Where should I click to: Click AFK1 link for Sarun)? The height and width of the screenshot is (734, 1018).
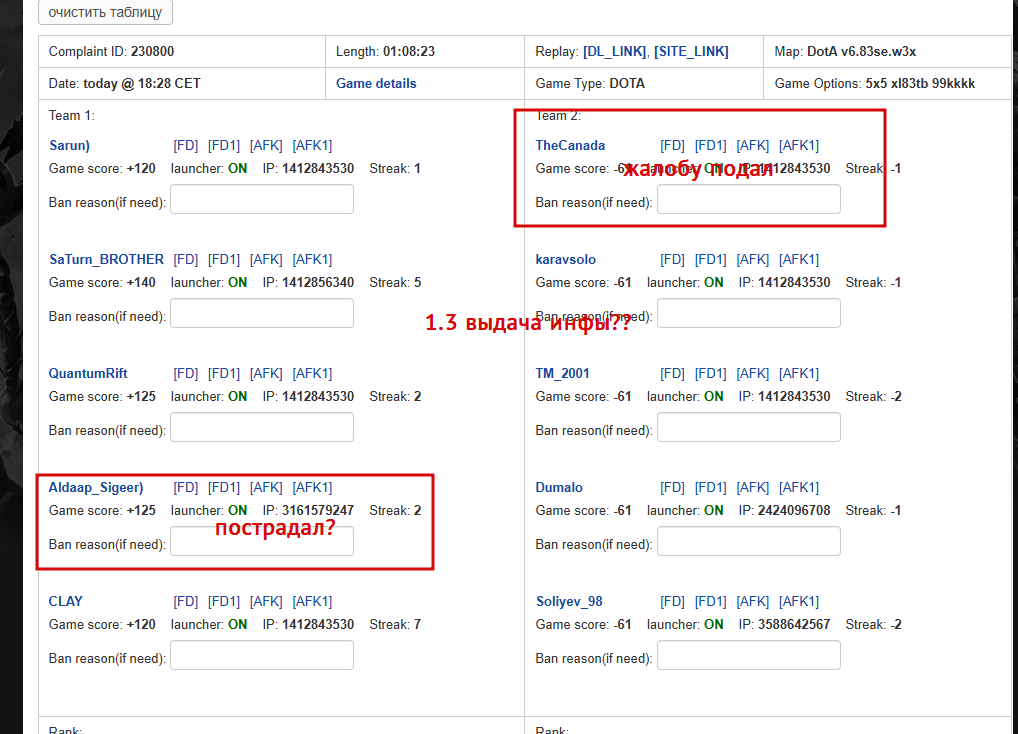[x=312, y=145]
